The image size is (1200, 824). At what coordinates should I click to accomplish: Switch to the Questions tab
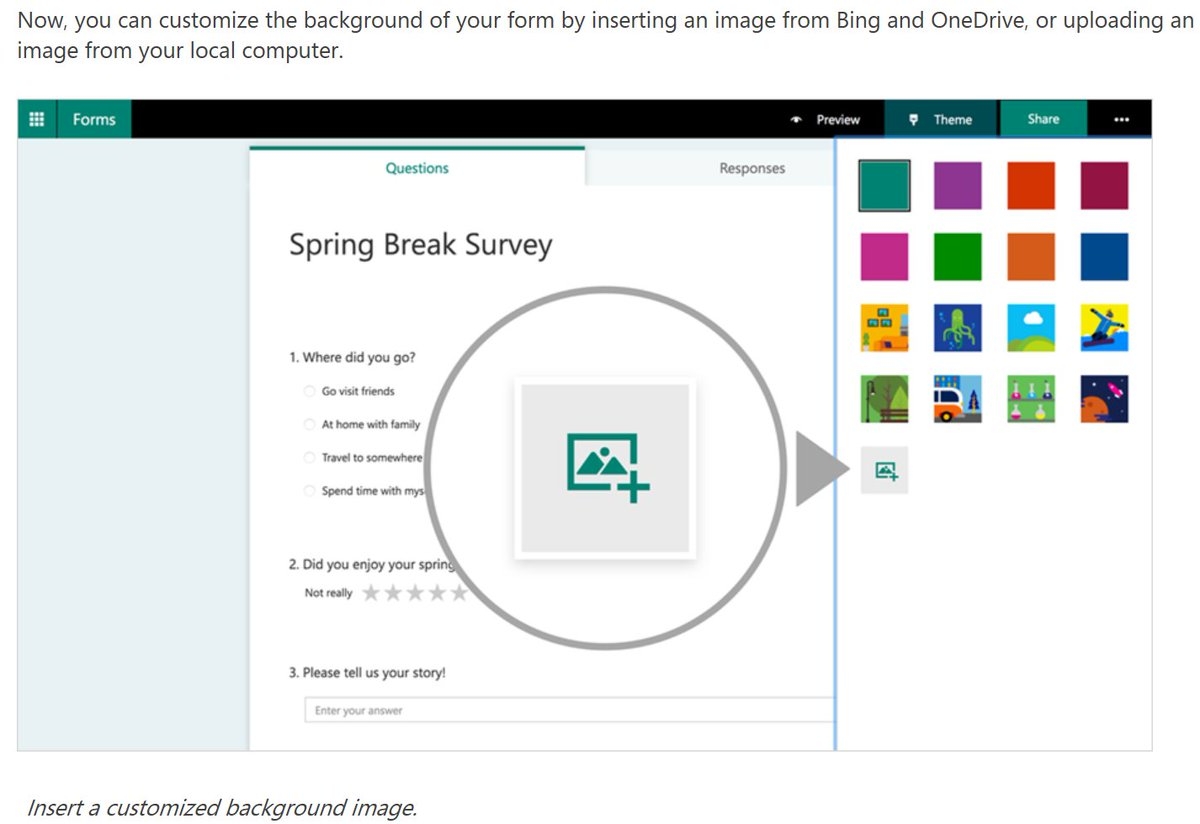417,168
